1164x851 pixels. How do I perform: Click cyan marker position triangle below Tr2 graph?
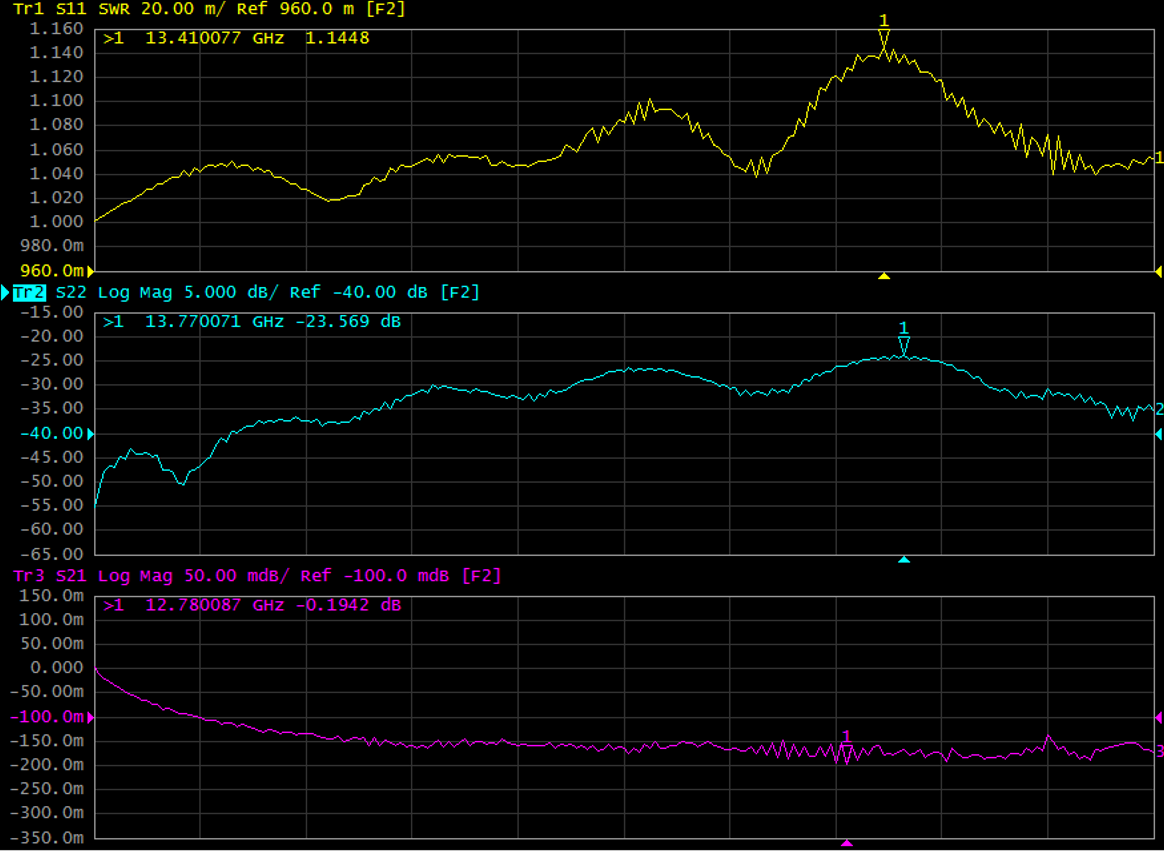coord(904,559)
